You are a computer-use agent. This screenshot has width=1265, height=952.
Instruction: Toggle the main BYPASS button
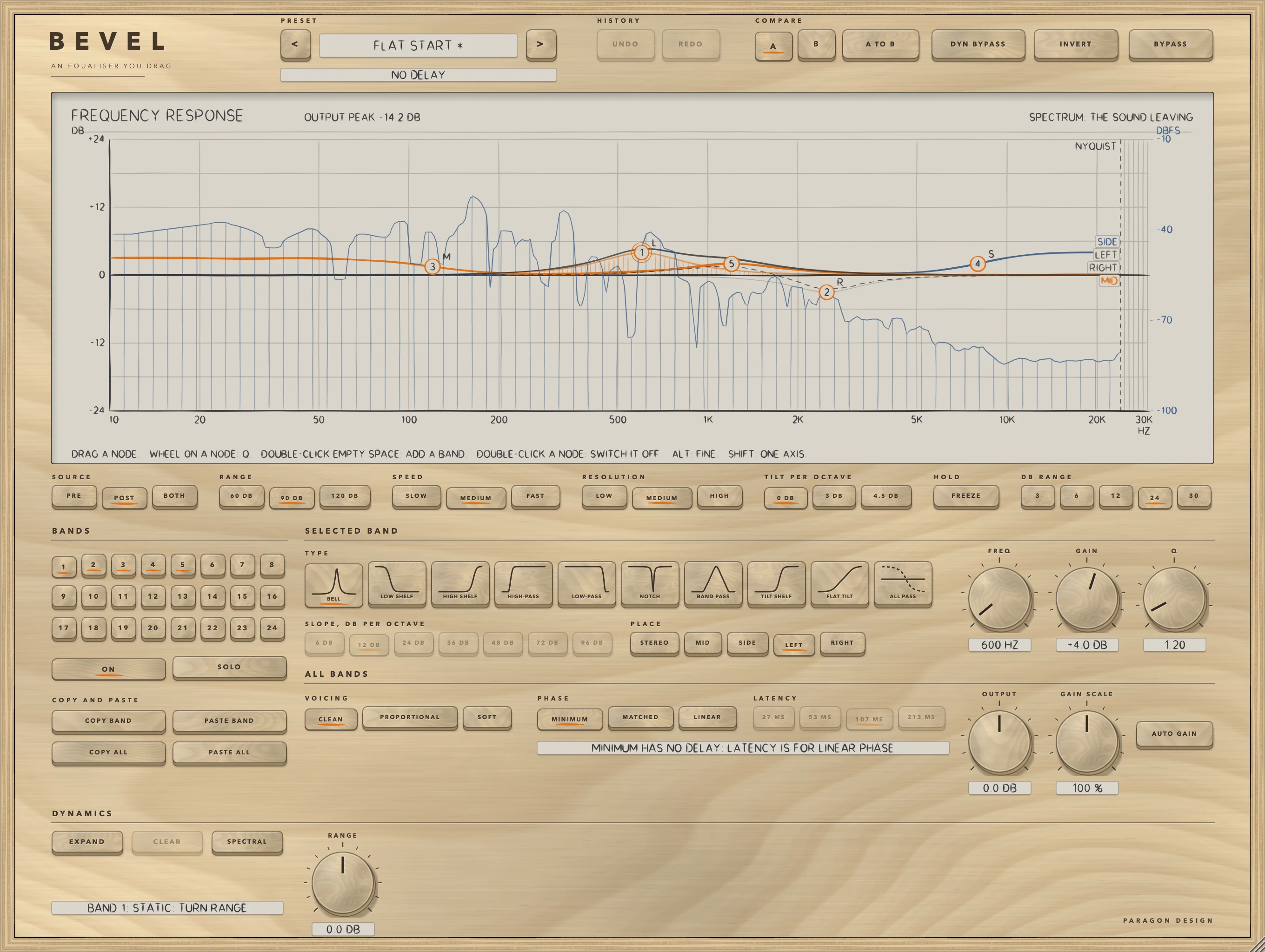click(x=1170, y=45)
